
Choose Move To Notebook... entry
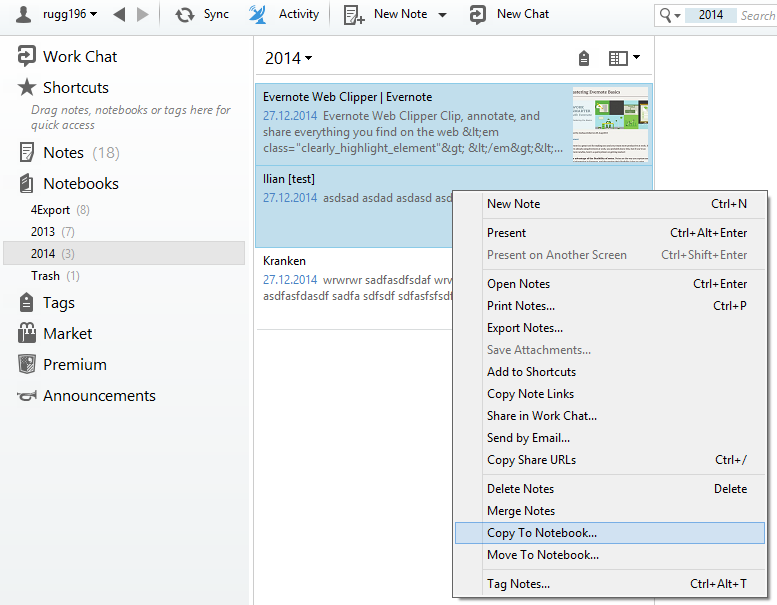[610, 555]
